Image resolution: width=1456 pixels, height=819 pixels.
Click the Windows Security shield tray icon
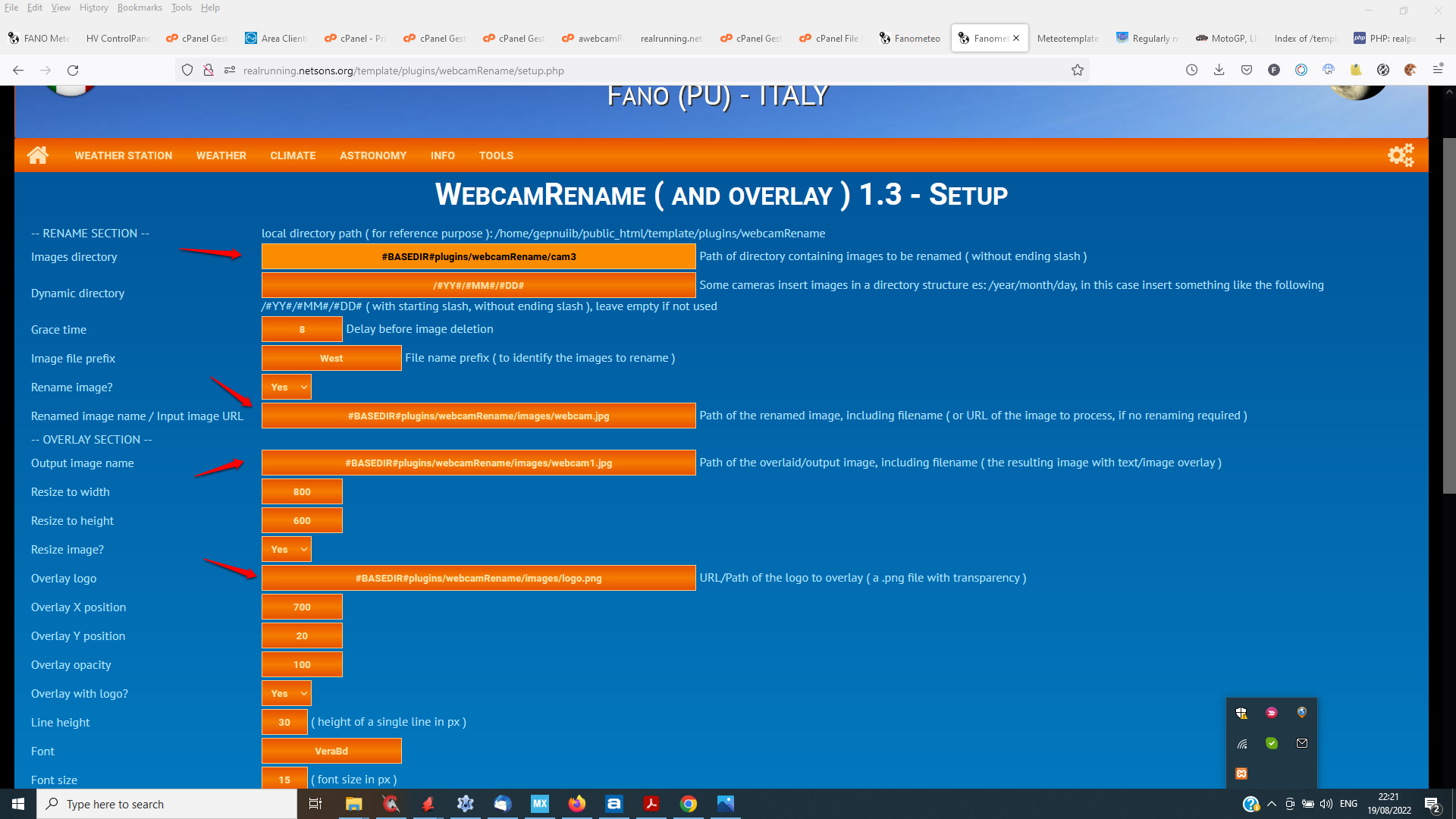pos(1241,713)
